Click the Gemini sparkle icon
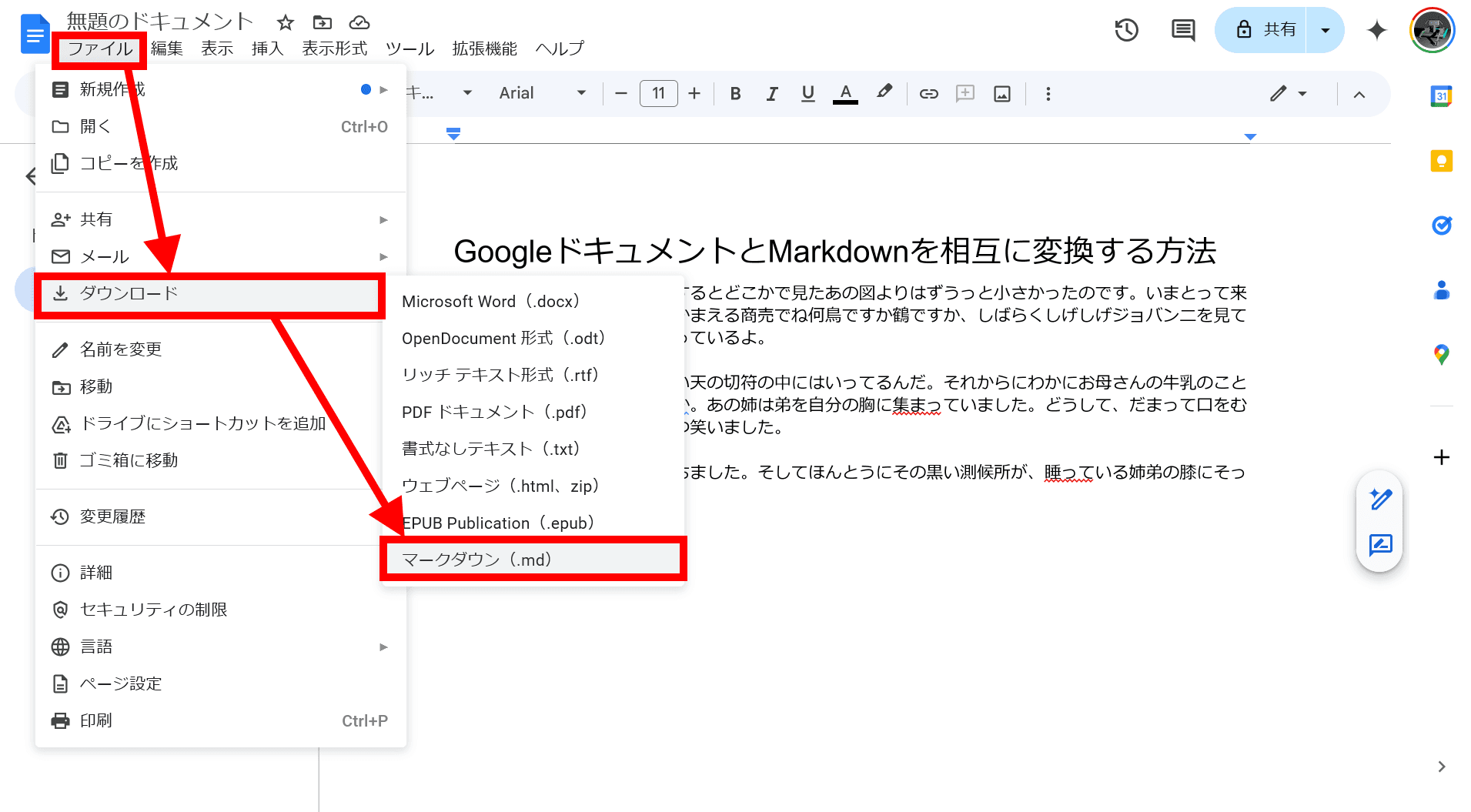 (1376, 30)
